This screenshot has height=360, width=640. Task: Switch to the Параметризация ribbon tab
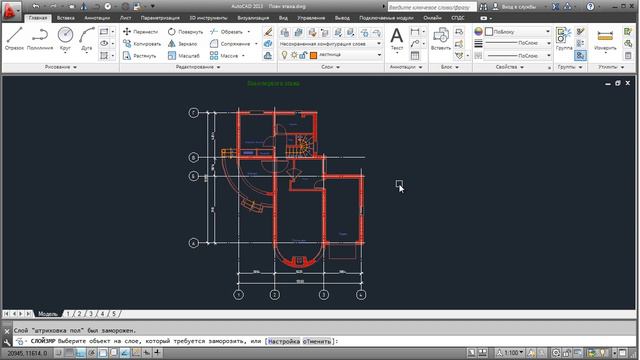coord(160,18)
